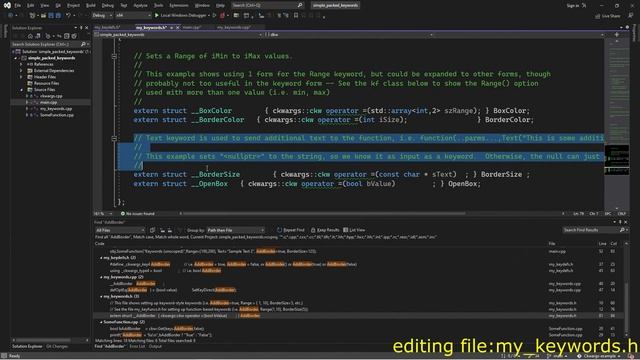The image size is (640, 360).
Task: Click the Save All toolbar icon
Action: tap(58, 16)
